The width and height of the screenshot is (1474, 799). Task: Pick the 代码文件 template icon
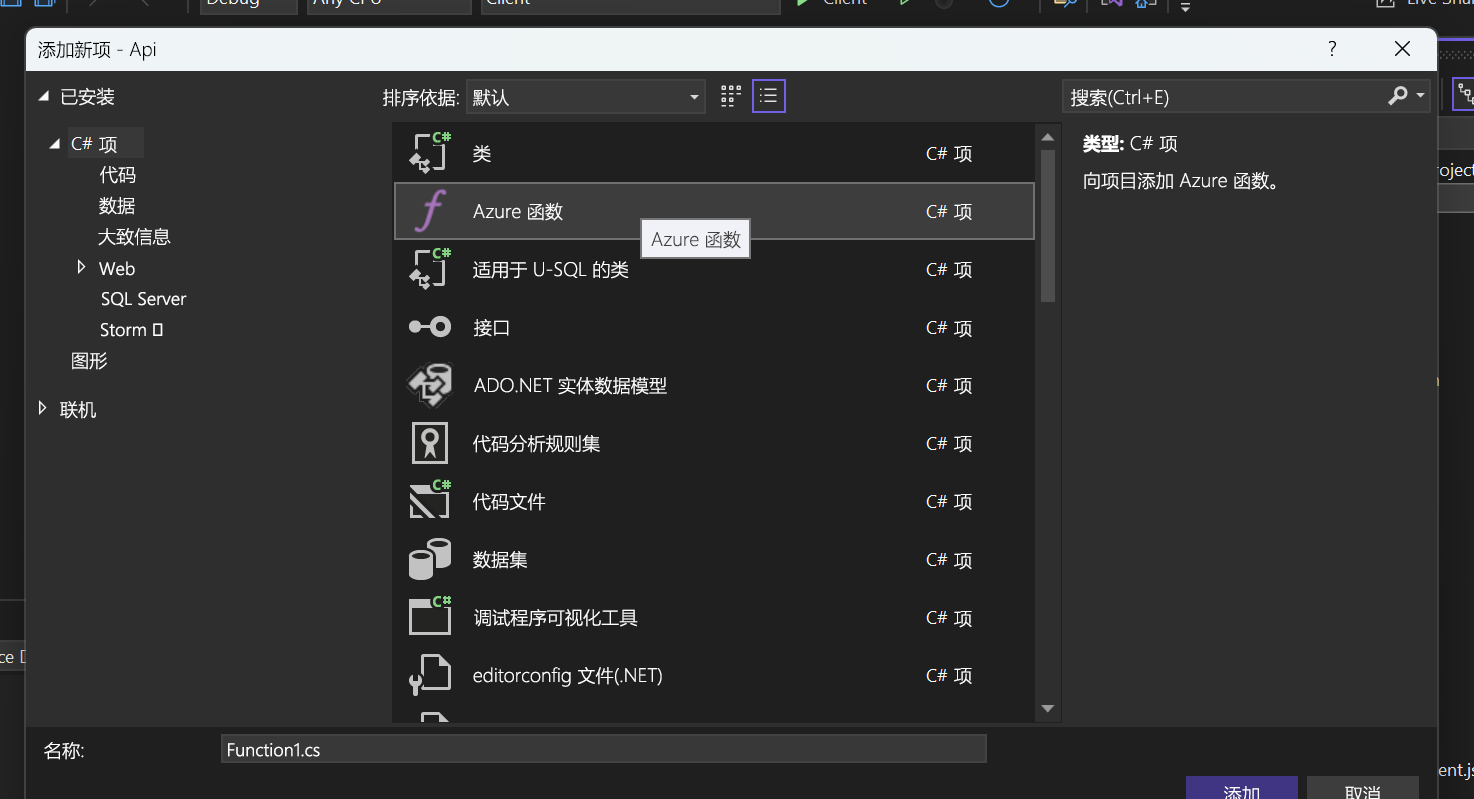pos(431,501)
